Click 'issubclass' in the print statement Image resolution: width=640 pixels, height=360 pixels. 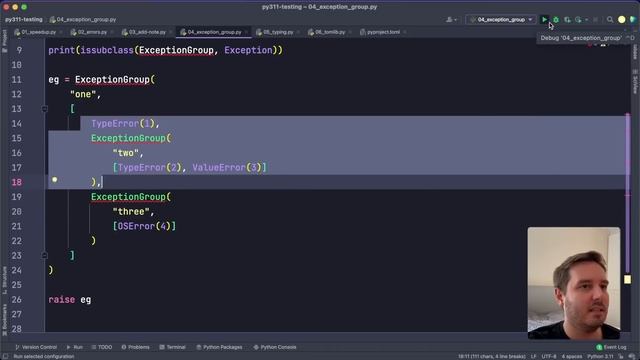coord(107,50)
